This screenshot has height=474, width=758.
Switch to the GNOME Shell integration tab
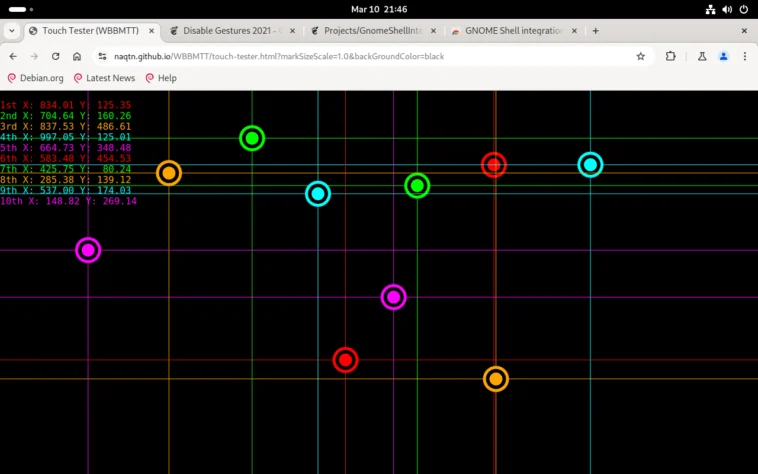(x=514, y=31)
